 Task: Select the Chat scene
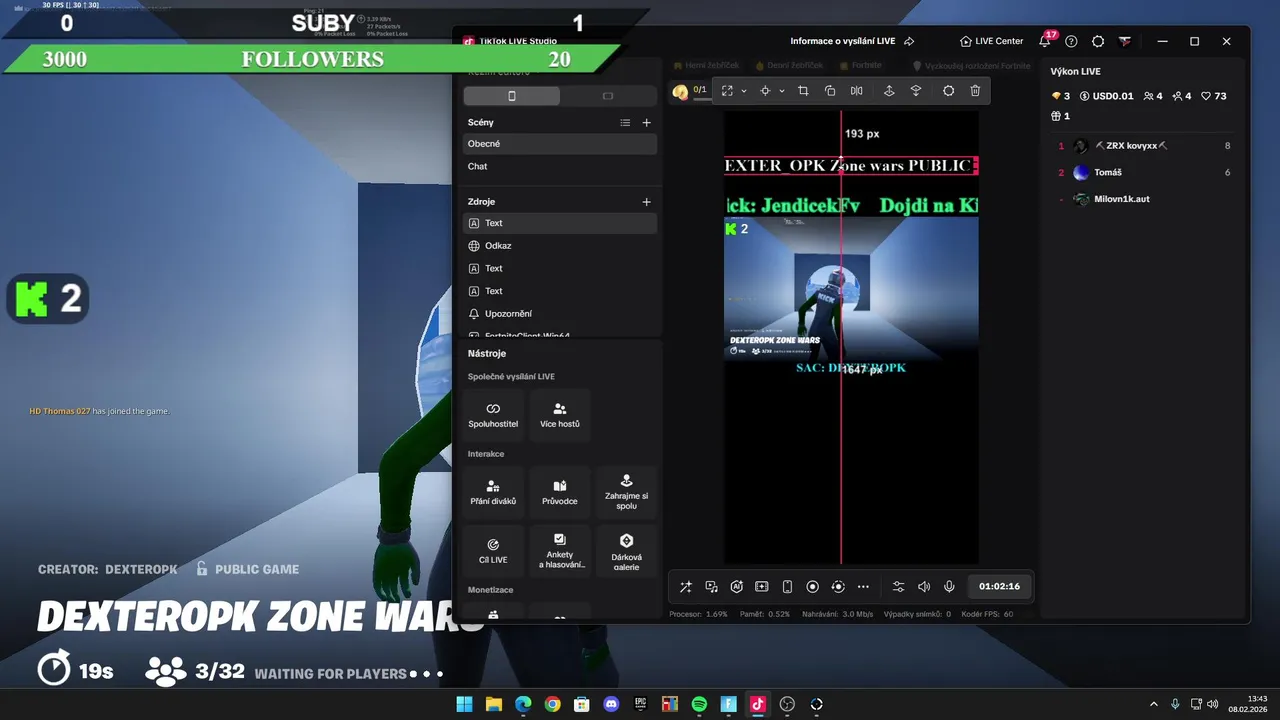[x=560, y=167]
